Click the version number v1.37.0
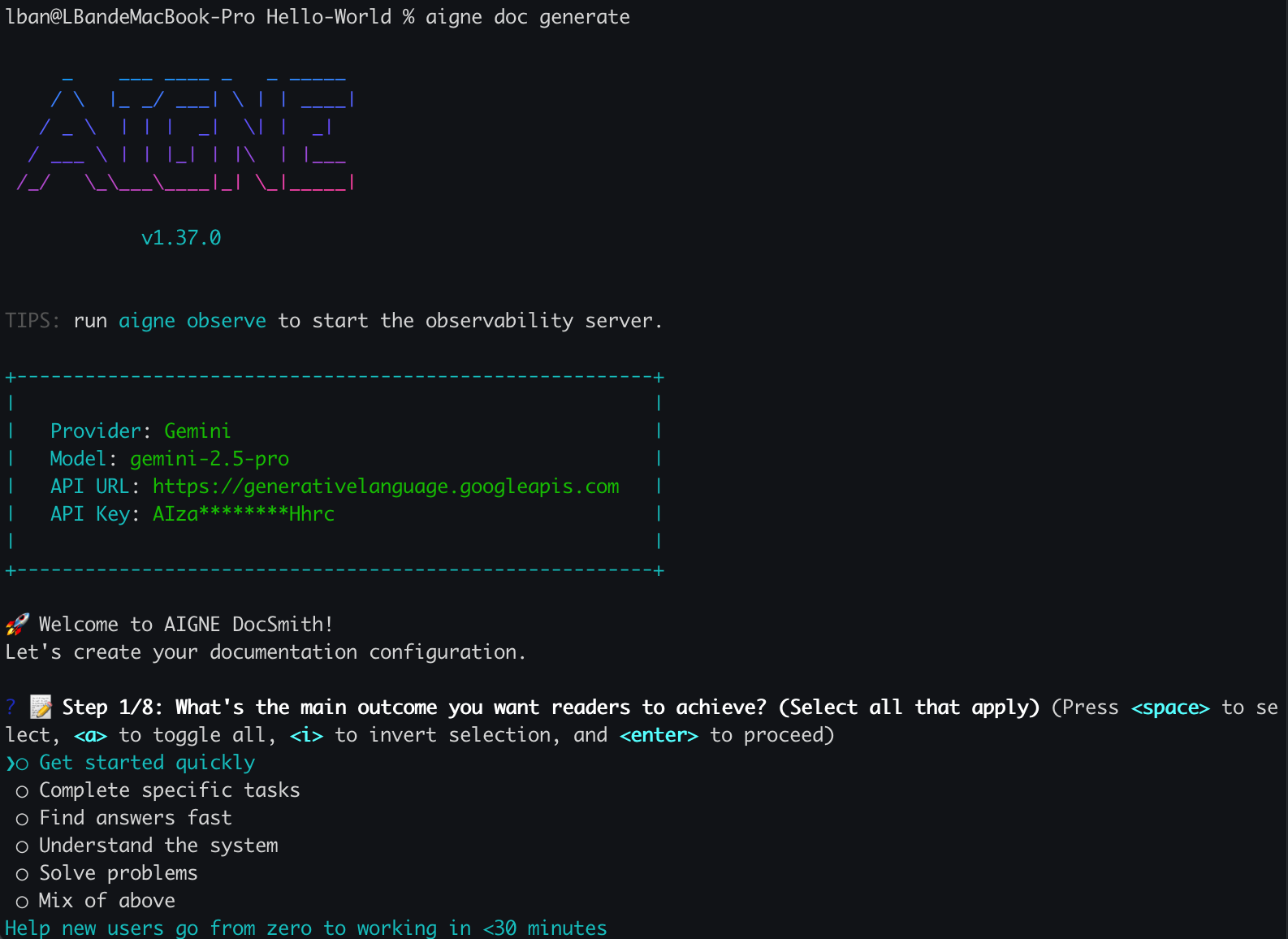The height and width of the screenshot is (939, 1288). coord(181,238)
